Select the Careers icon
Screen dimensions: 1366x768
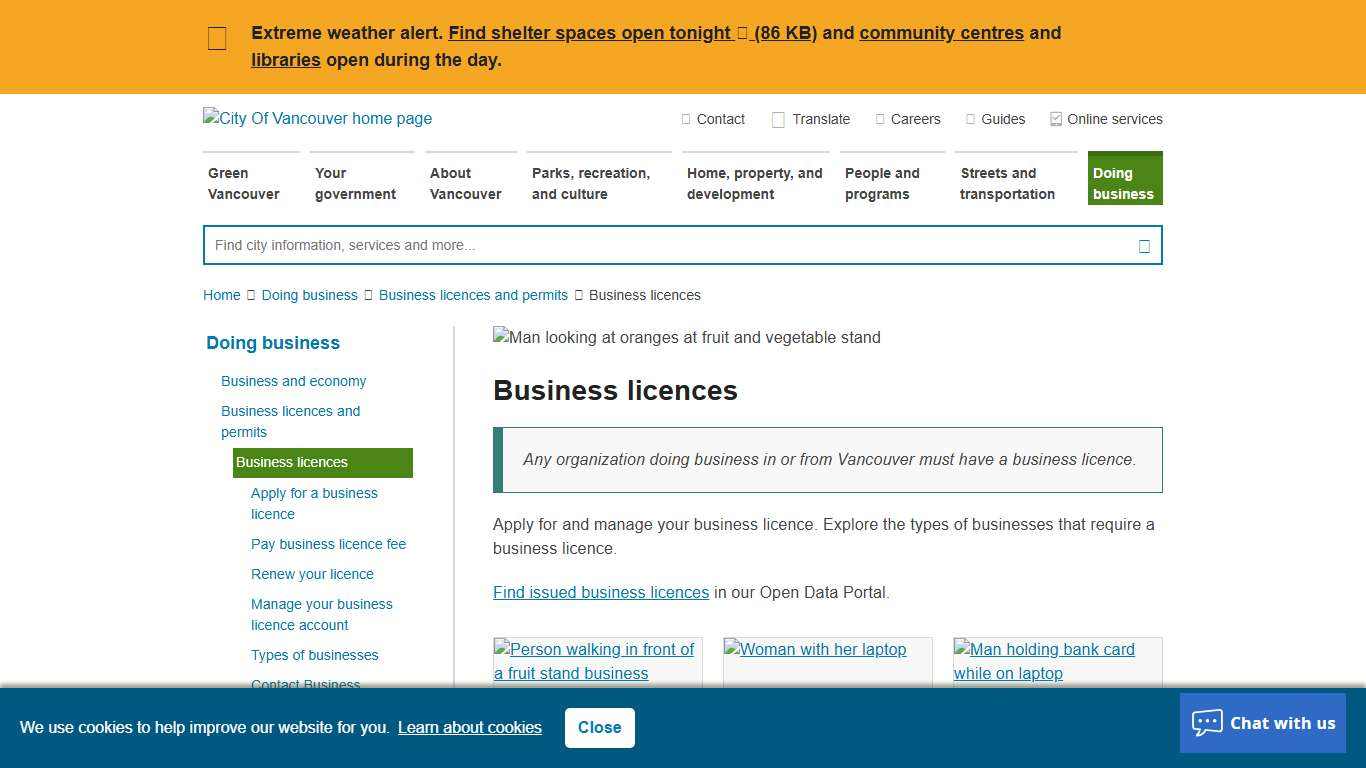[879, 119]
